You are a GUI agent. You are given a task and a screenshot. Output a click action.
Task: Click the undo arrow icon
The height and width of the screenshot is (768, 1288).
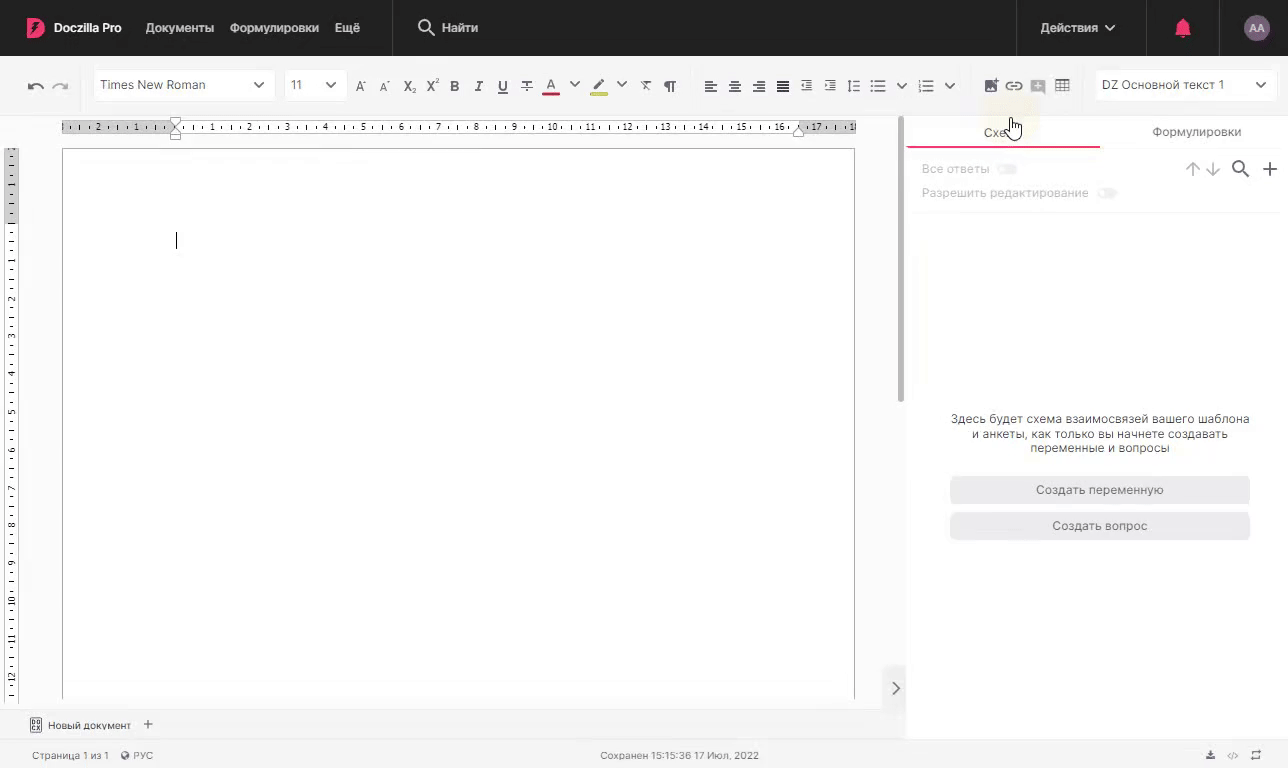tap(36, 86)
